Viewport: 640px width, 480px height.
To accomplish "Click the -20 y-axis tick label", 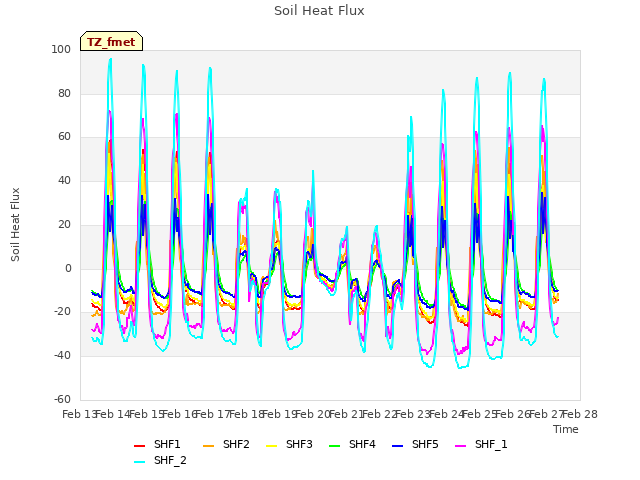I will tap(62, 312).
